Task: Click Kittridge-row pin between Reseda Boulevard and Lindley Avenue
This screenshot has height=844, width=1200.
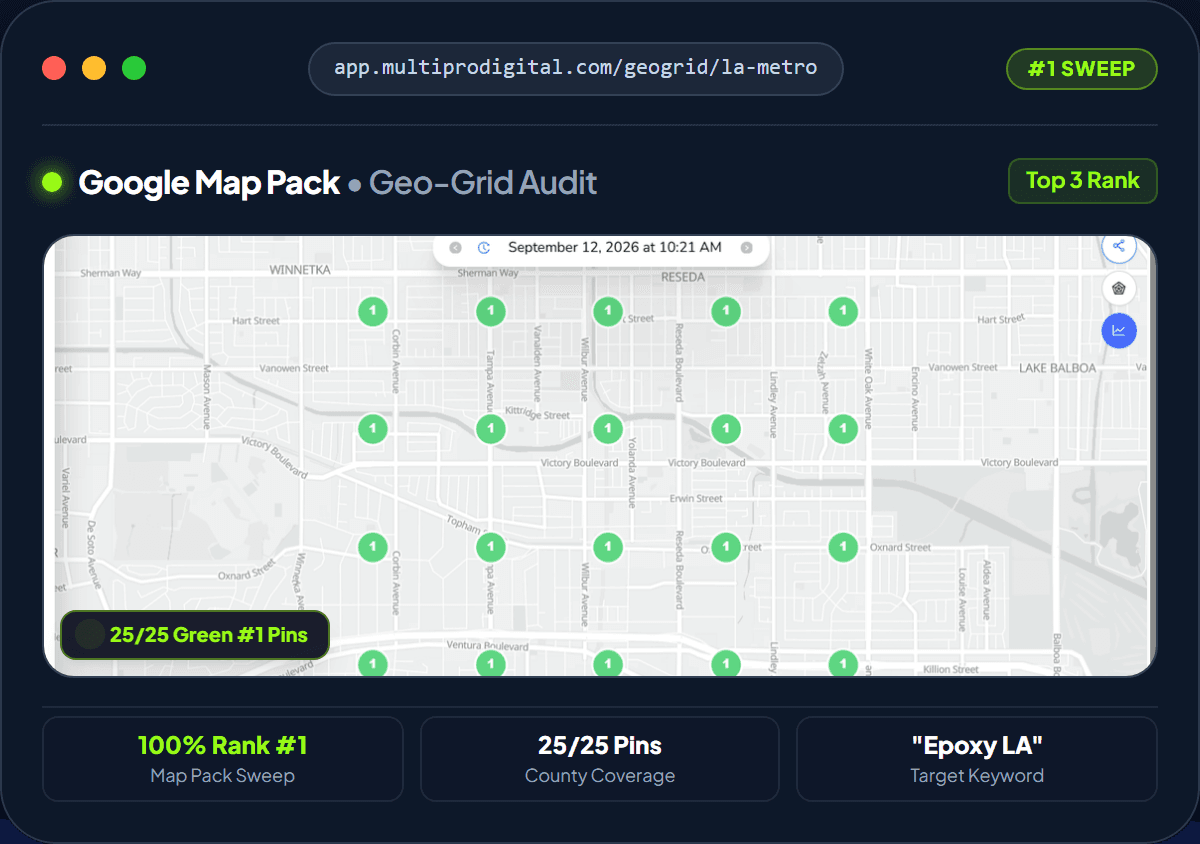Action: coord(725,429)
